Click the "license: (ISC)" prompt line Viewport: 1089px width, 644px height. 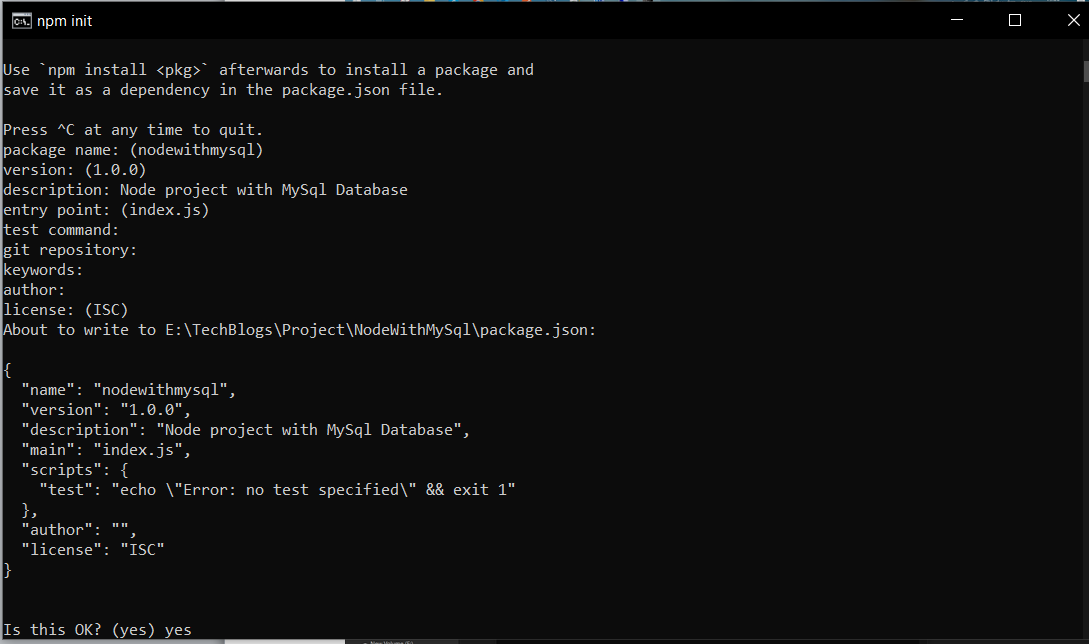[66, 310]
